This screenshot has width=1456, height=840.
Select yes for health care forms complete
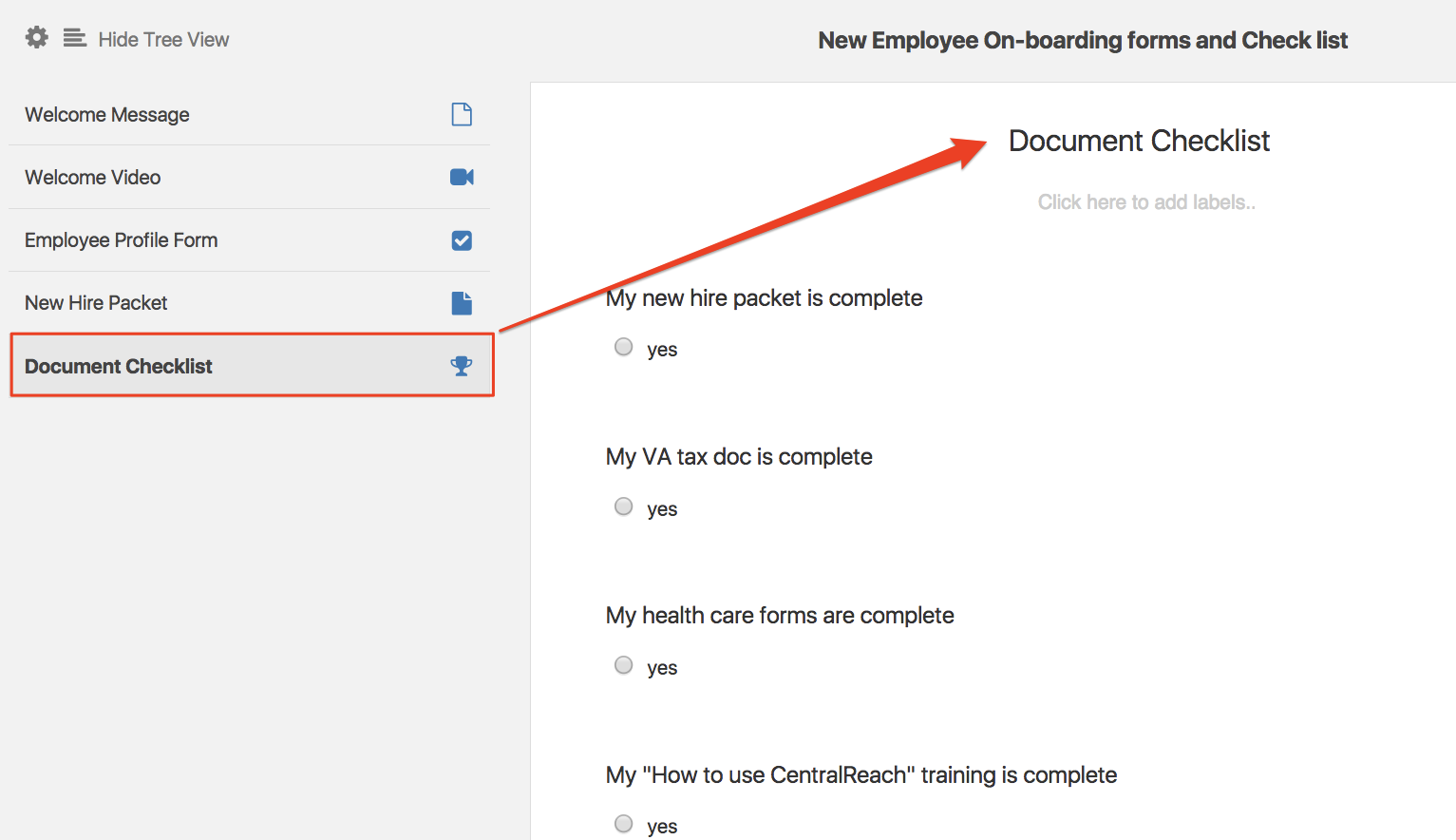tap(623, 665)
